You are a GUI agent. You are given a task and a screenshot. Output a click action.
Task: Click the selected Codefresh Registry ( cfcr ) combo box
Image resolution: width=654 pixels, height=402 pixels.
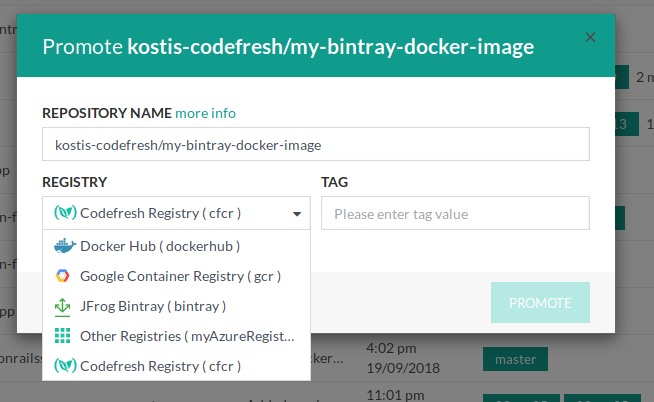click(175, 213)
